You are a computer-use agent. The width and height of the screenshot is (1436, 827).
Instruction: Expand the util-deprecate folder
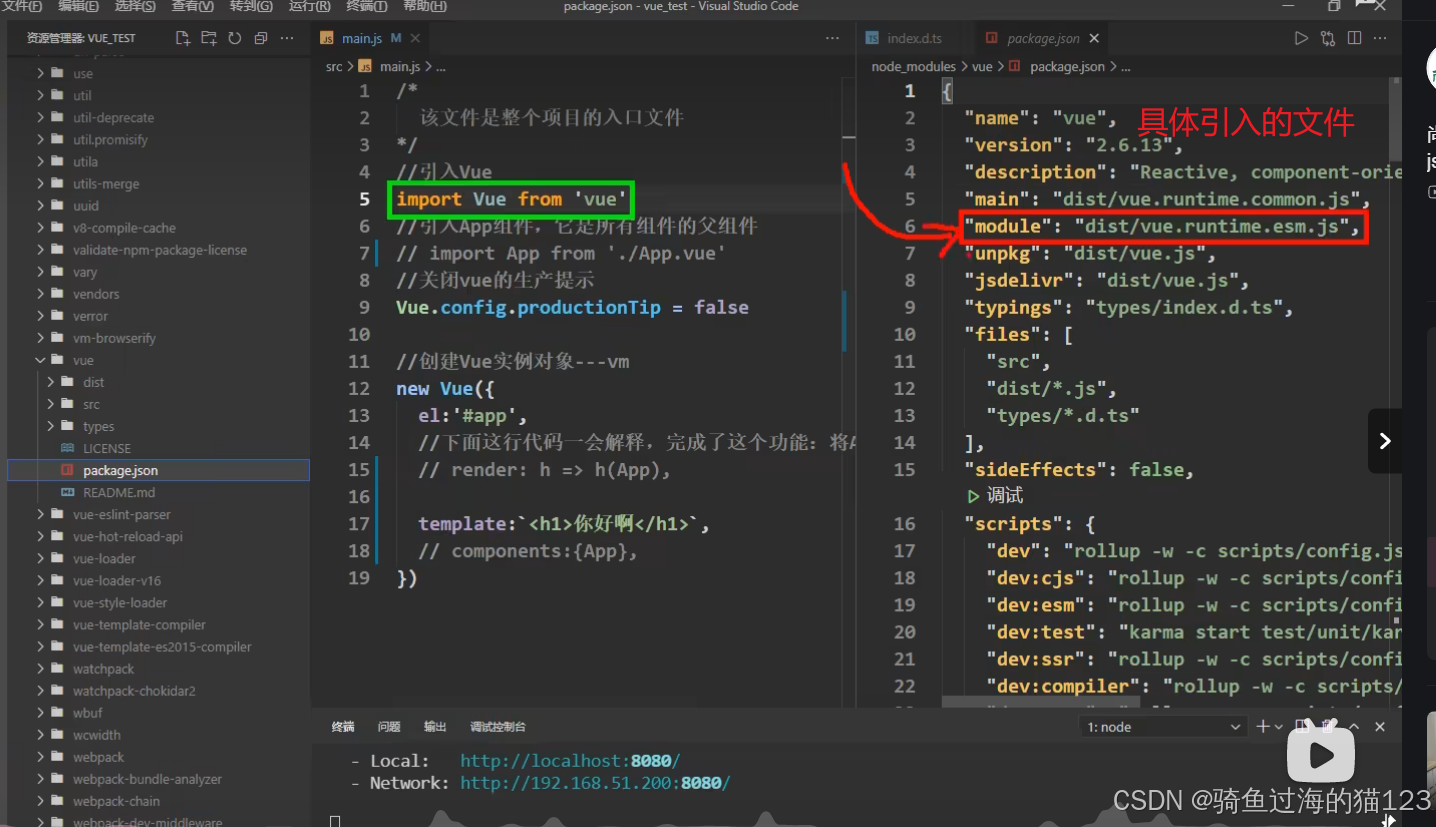pos(40,118)
